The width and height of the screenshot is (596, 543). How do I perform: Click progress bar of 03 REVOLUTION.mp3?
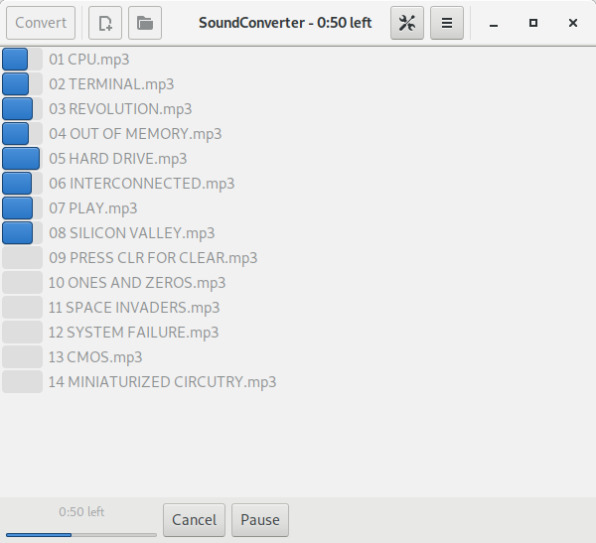[22, 109]
